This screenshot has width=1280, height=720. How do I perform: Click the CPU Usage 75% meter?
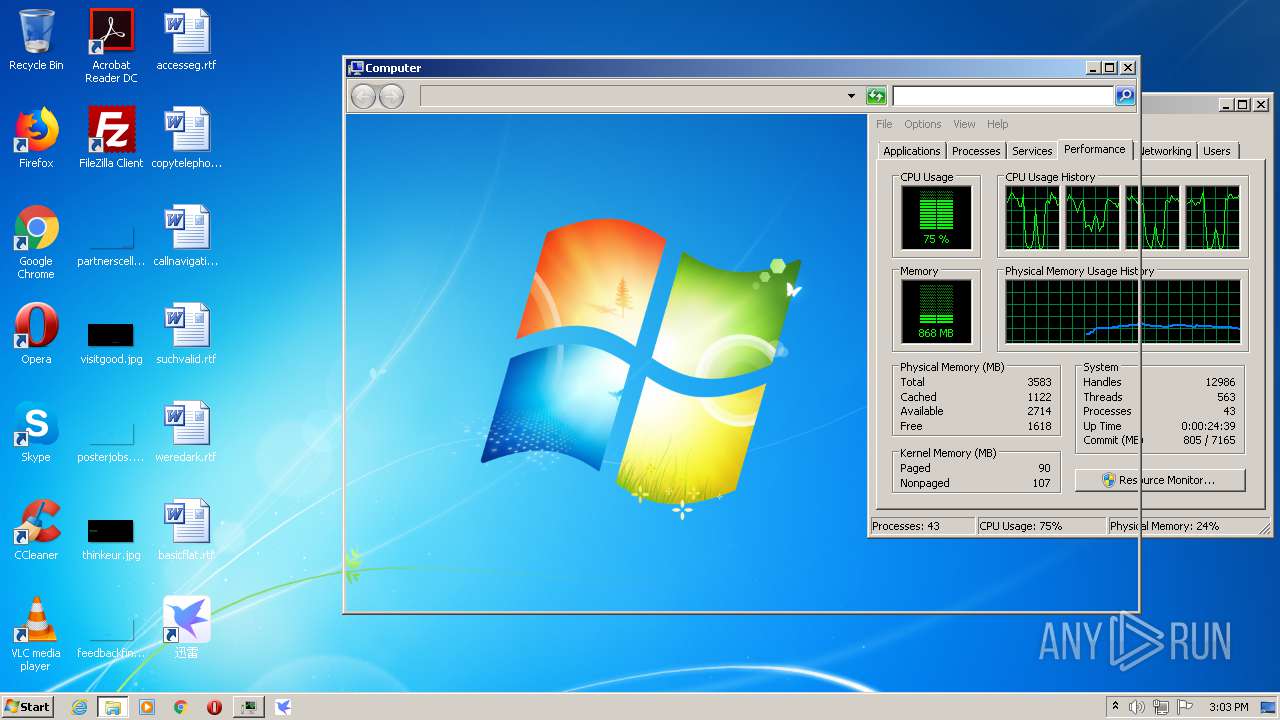click(936, 217)
